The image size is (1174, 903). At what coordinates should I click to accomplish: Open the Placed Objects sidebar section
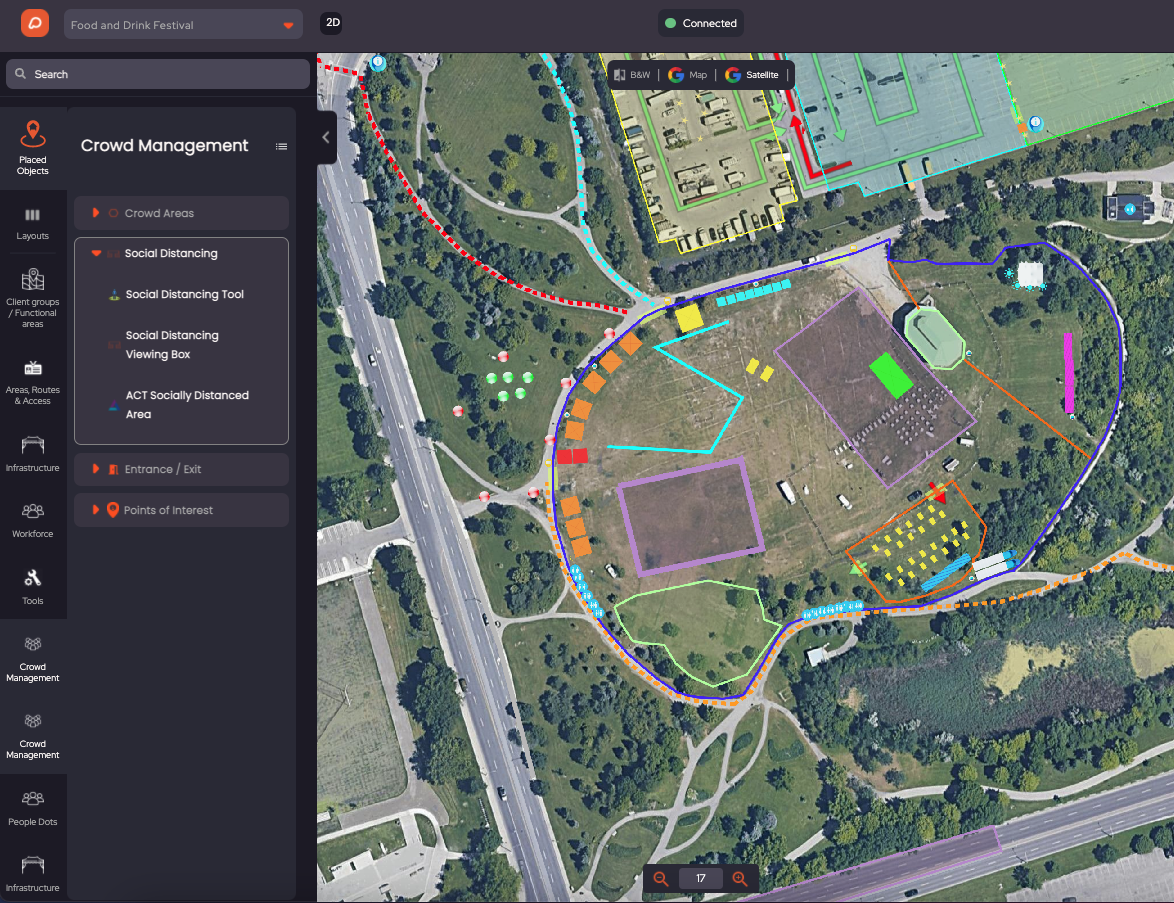pyautogui.click(x=33, y=148)
